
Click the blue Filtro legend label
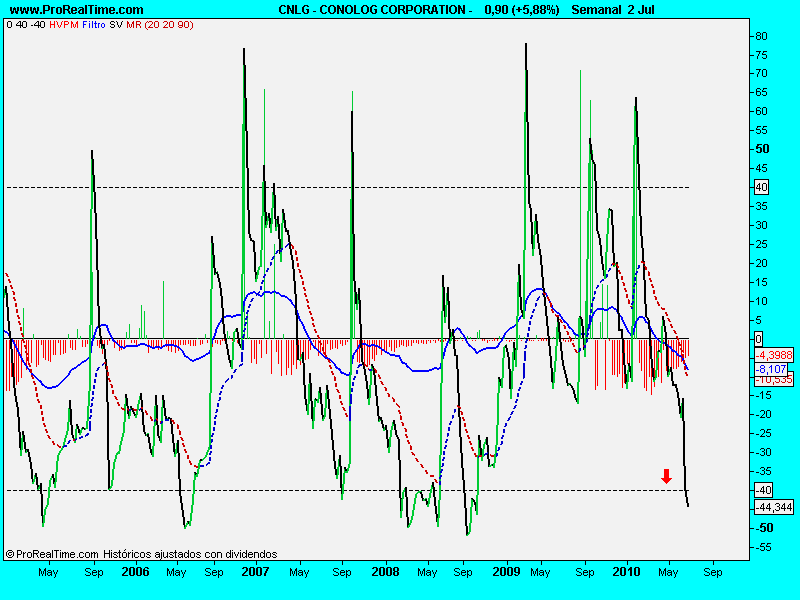click(94, 24)
